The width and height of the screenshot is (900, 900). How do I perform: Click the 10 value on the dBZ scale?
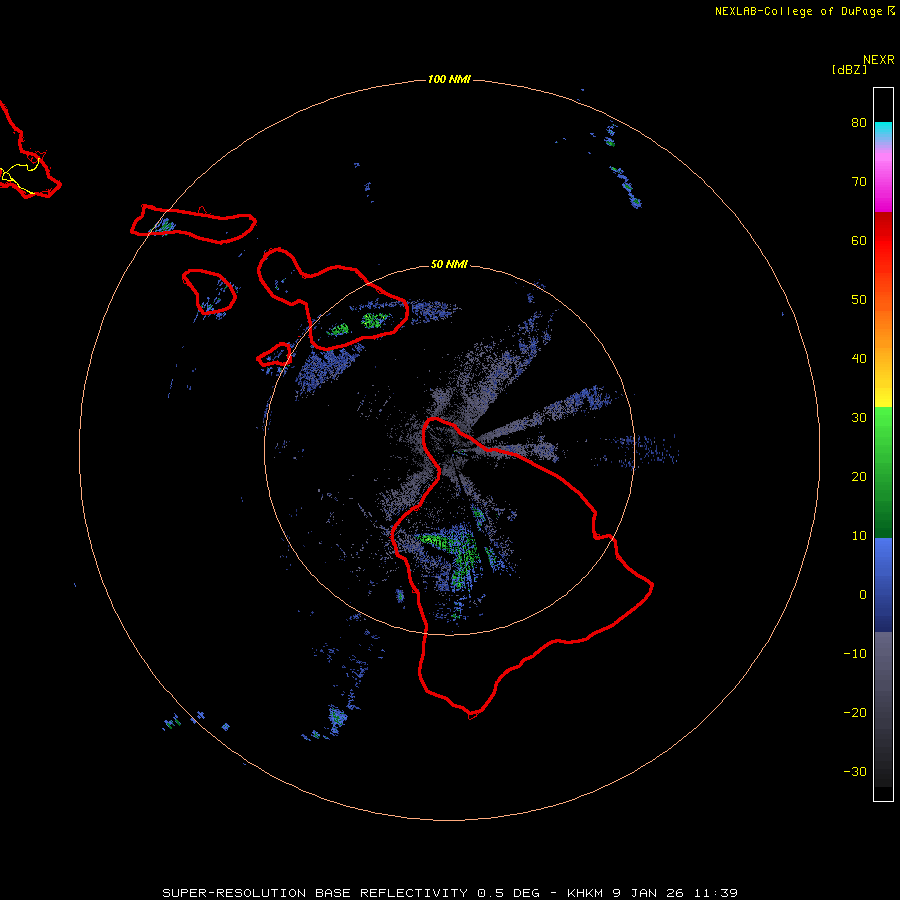(859, 536)
